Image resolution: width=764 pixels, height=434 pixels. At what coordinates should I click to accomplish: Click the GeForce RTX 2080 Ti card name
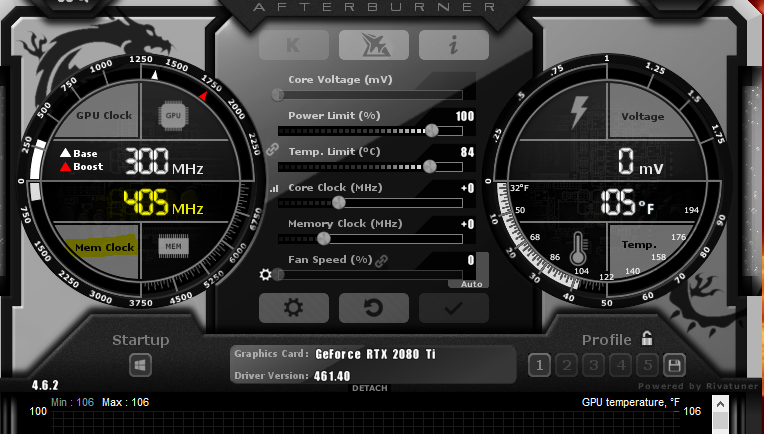pyautogui.click(x=375, y=354)
